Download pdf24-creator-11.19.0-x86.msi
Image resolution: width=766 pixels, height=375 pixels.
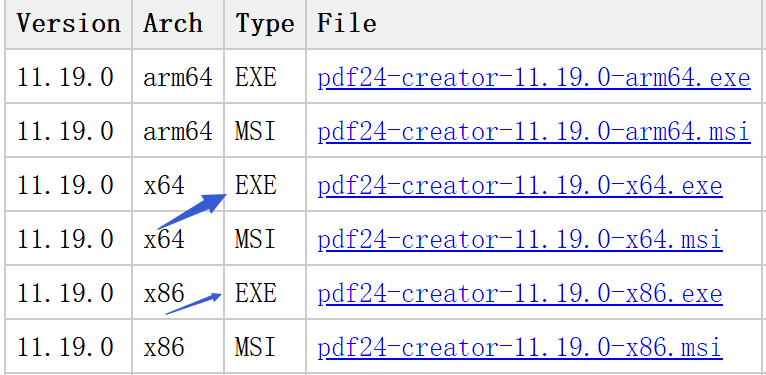coord(520,348)
